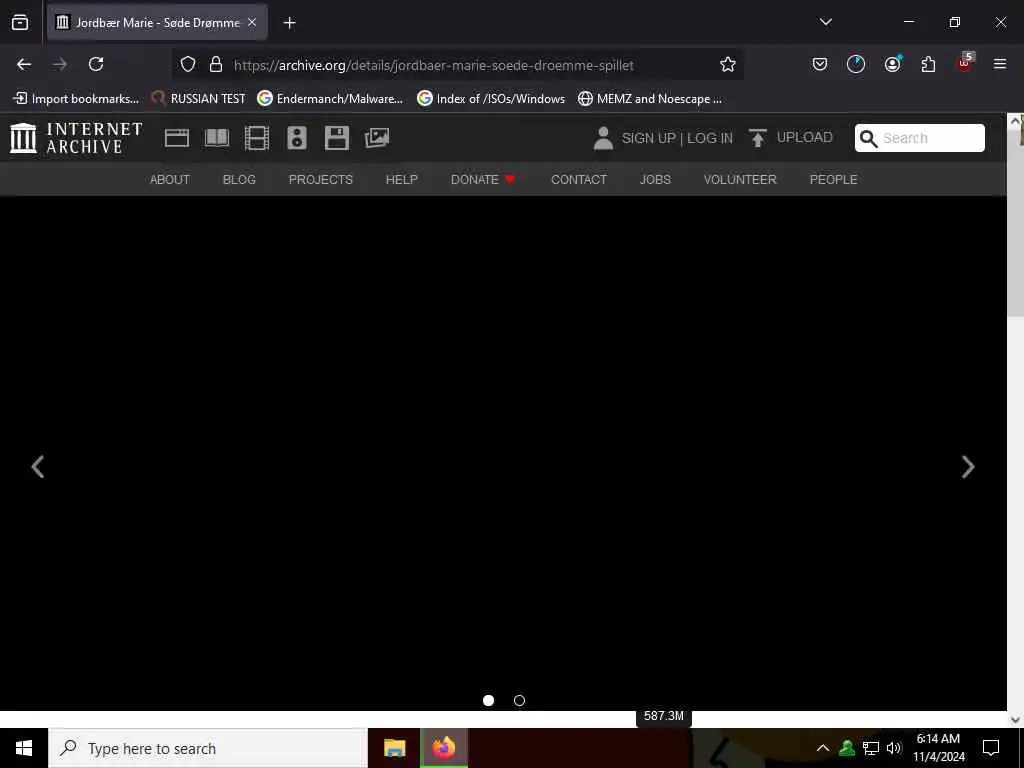Open the Index of /ISOs/Windows bookmark
Viewport: 1024px width, 768px height.
491,99
